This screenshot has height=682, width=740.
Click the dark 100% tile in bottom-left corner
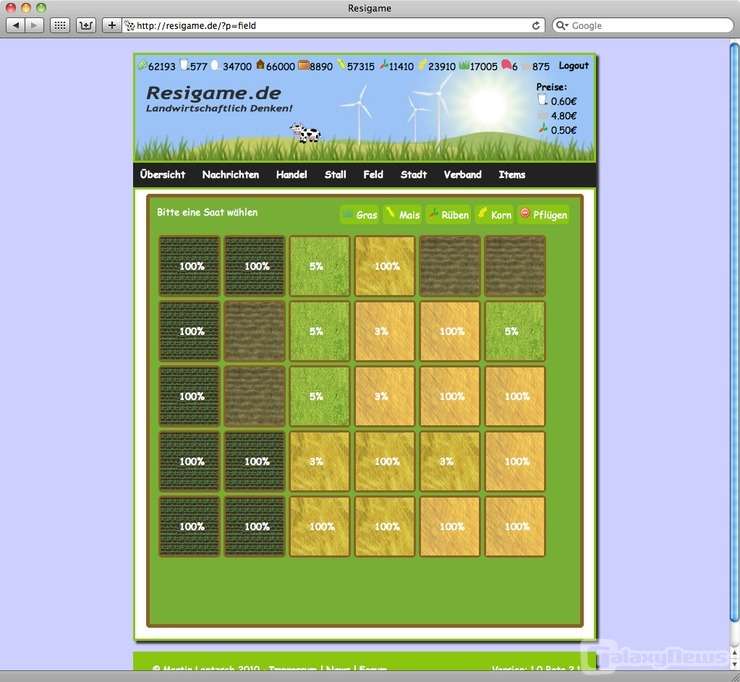point(189,526)
